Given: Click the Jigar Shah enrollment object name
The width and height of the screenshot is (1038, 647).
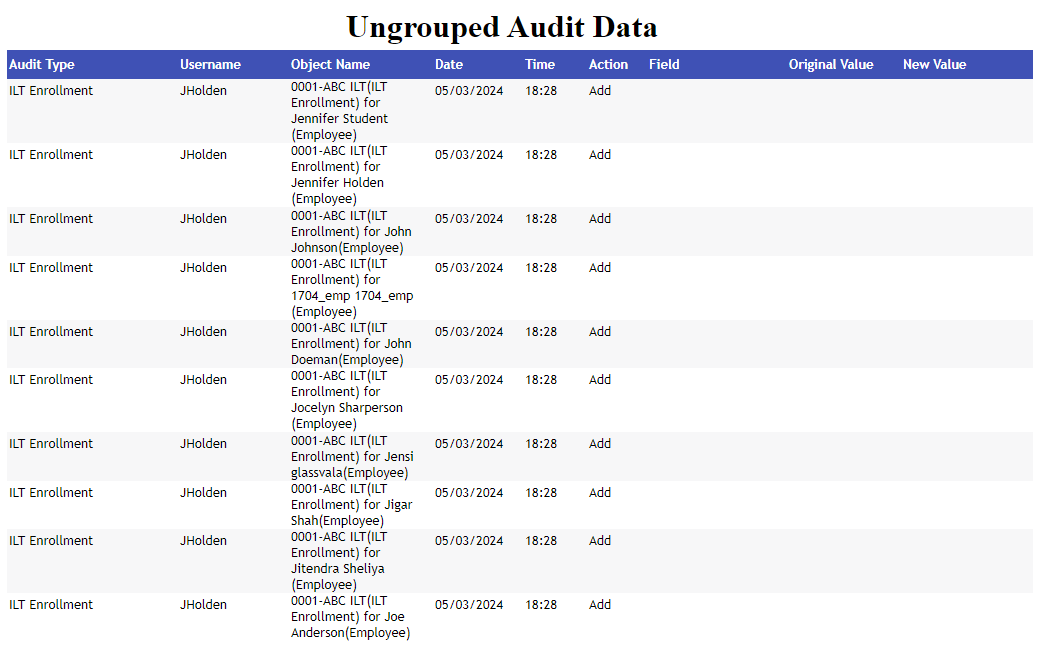Looking at the screenshot, I should [x=350, y=506].
